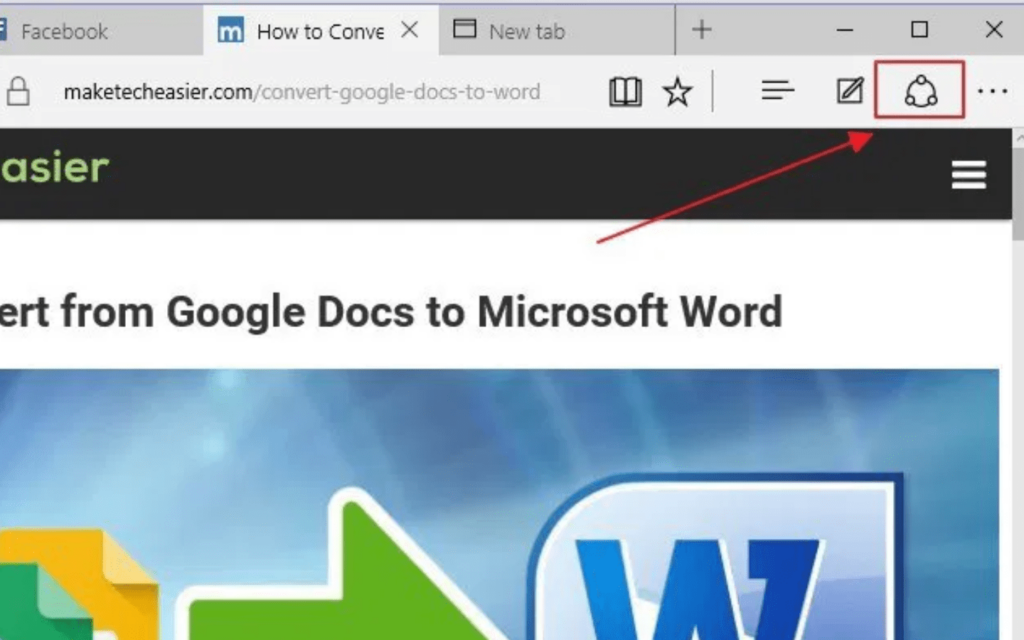Viewport: 1024px width, 640px height.
Task: Click the maketecheasier favicon on the active tab
Action: [232, 31]
